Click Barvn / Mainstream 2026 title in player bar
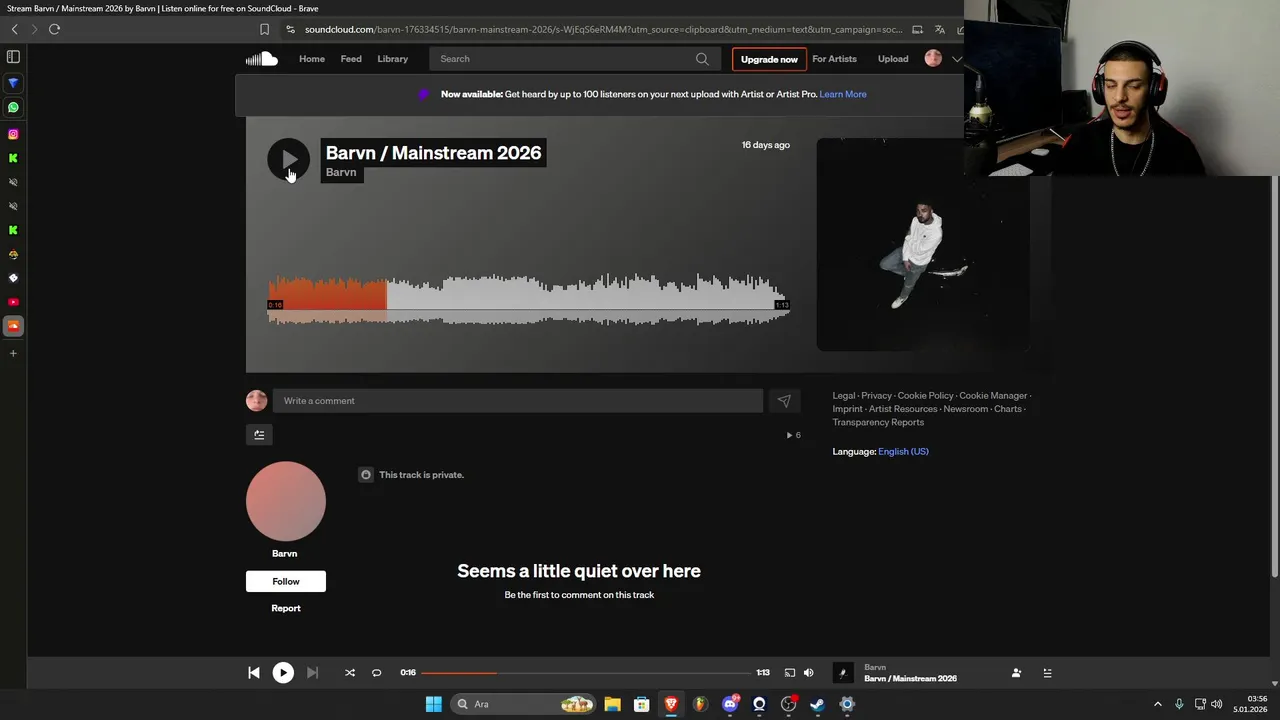This screenshot has height=720, width=1280. coord(910,679)
